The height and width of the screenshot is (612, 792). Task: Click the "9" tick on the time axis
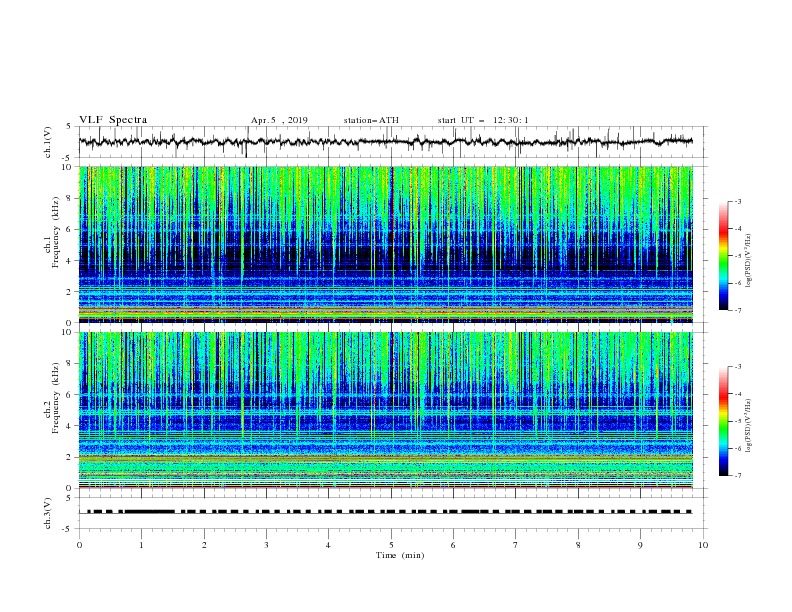pyautogui.click(x=640, y=545)
